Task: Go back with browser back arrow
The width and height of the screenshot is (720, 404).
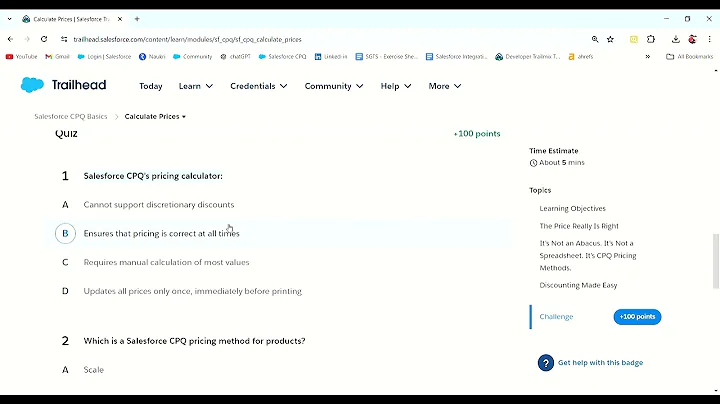Action: 11,39
